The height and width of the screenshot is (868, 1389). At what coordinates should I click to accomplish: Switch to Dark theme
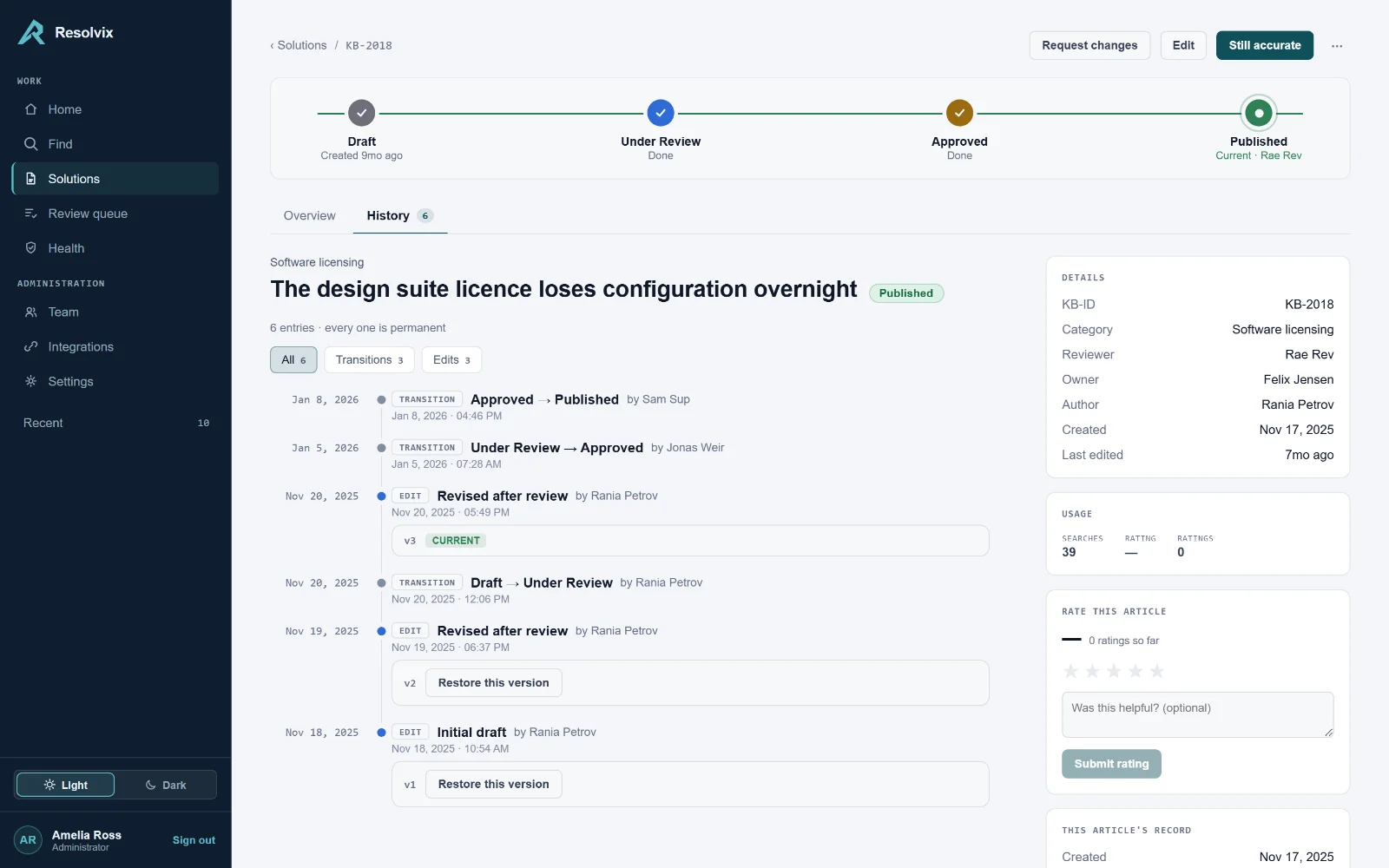(x=166, y=785)
